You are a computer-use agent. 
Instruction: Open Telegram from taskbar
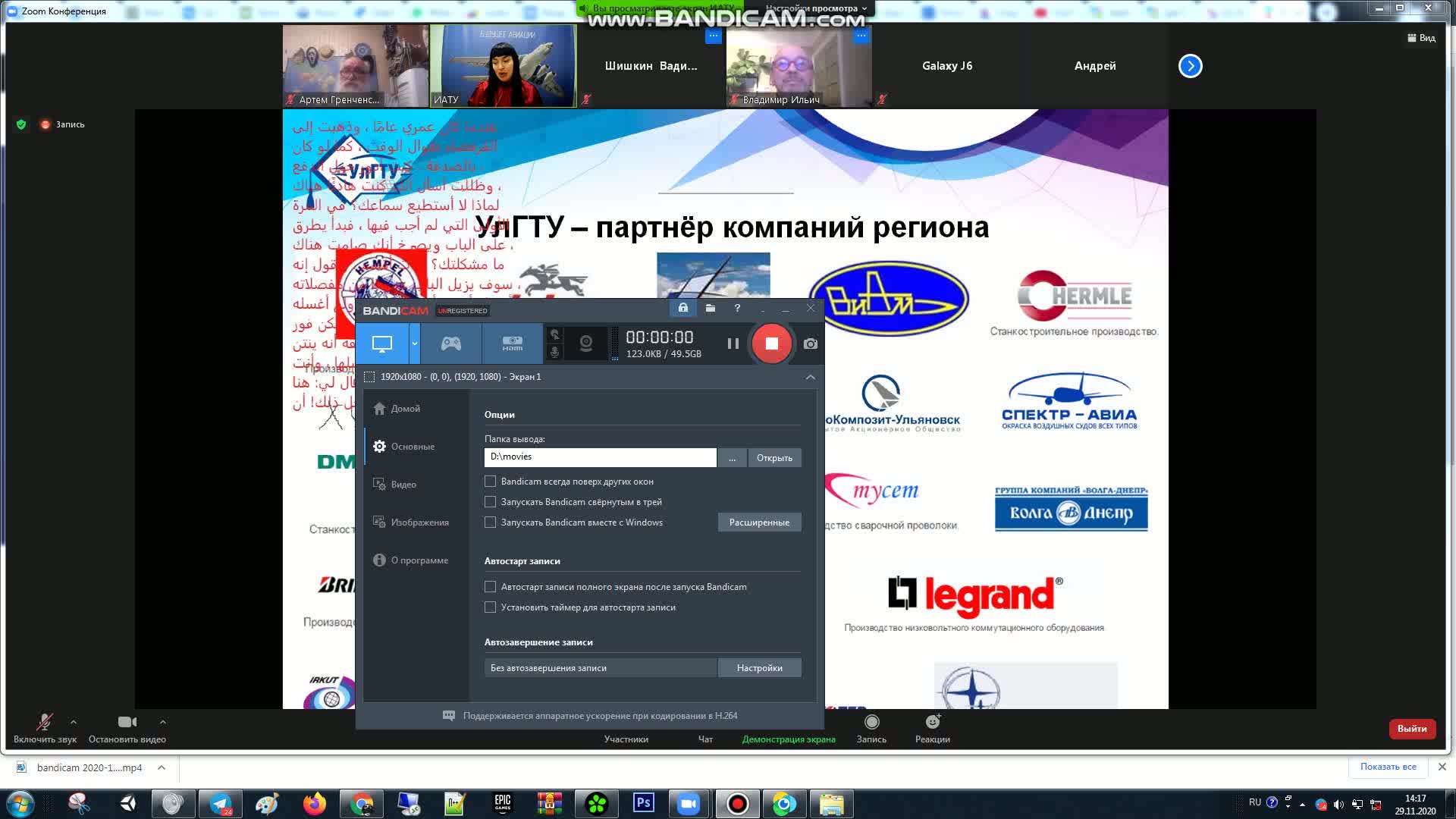pos(221,804)
